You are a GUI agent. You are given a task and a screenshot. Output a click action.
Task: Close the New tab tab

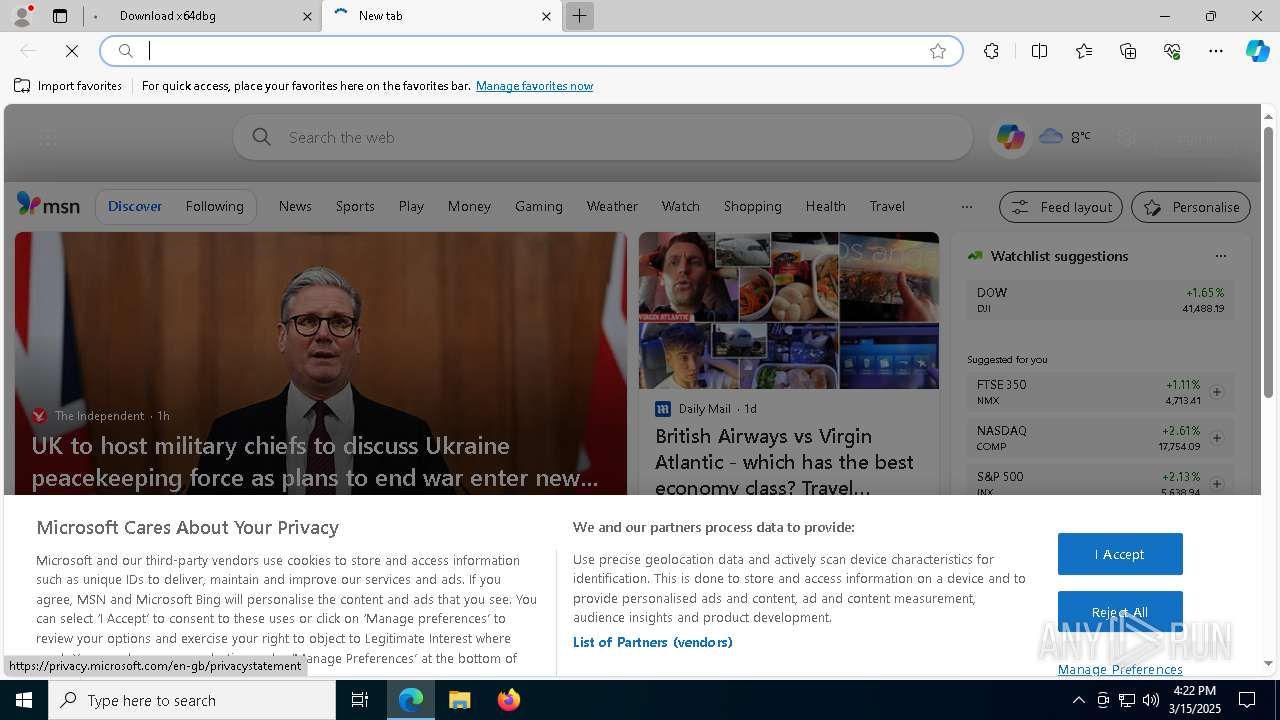546,16
